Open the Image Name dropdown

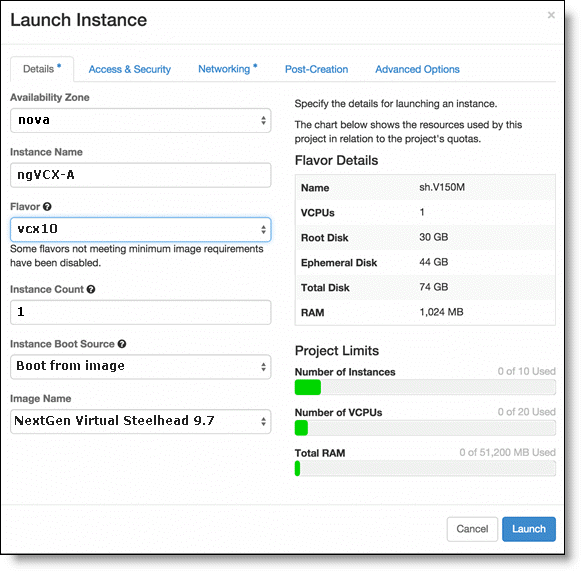click(x=140, y=422)
